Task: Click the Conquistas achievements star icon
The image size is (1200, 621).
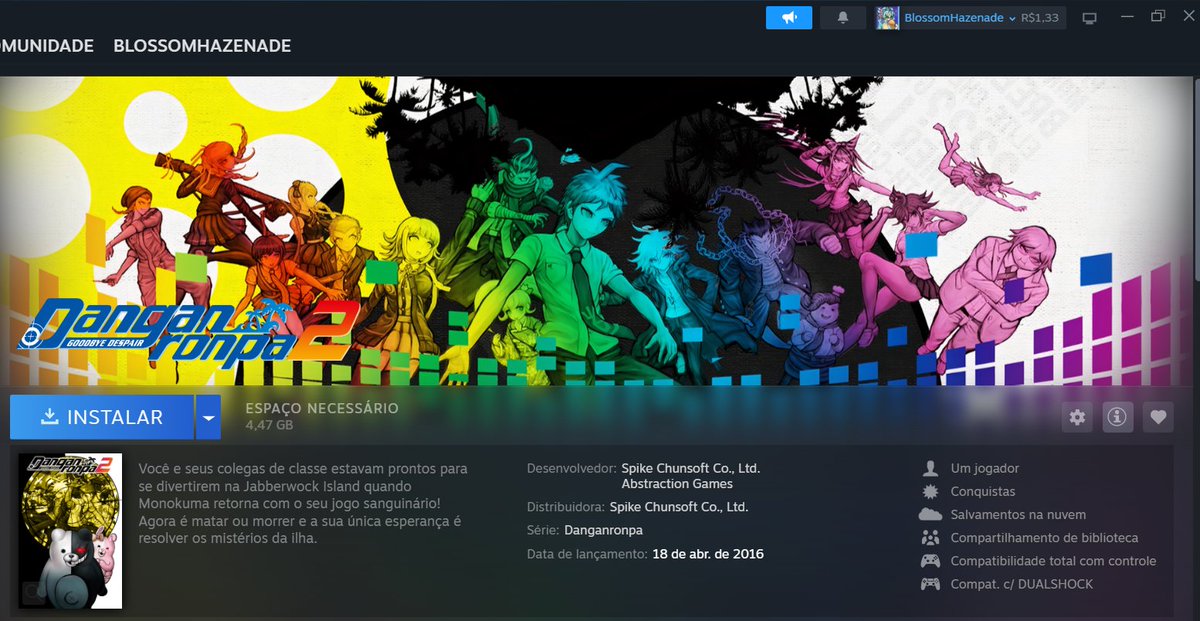Action: click(x=931, y=491)
